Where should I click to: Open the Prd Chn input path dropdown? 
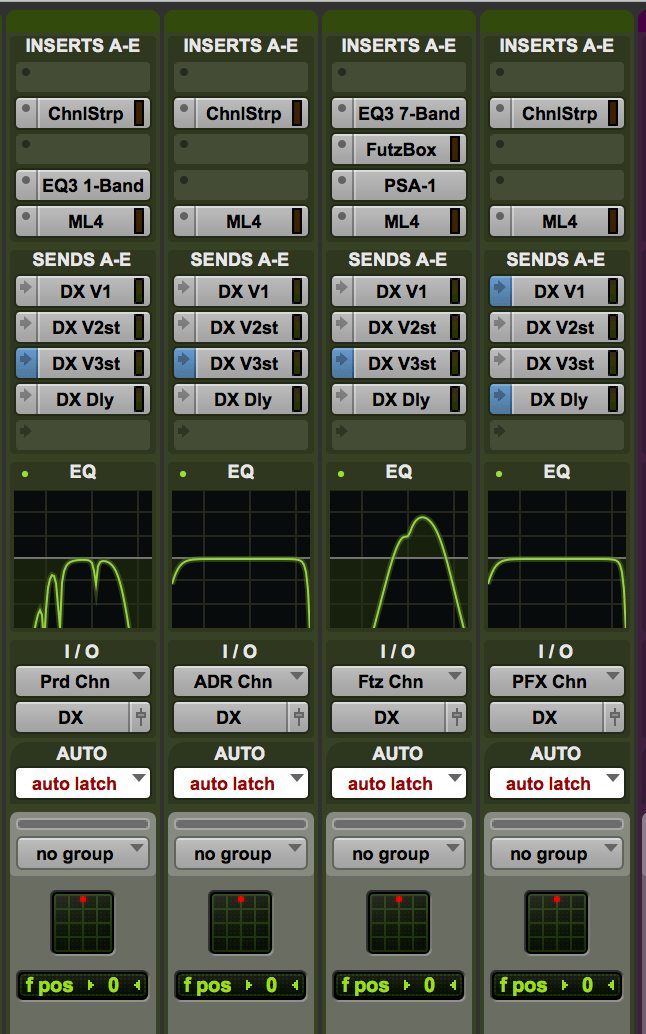point(83,681)
